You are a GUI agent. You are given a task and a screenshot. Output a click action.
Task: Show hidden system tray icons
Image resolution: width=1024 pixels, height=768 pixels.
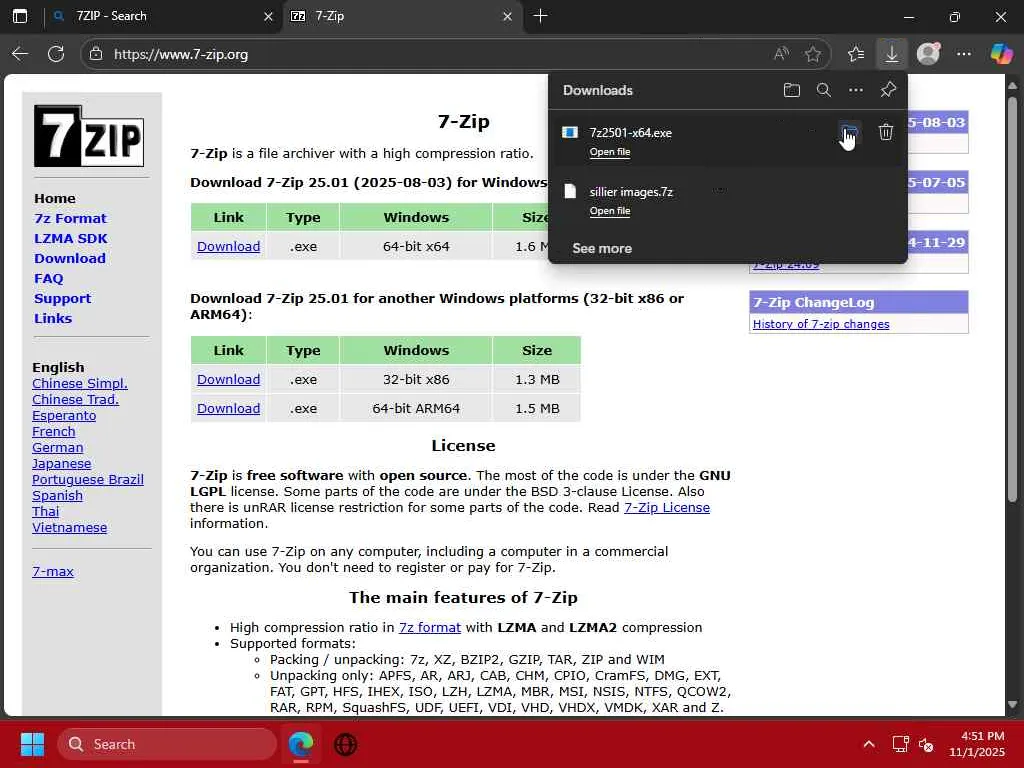click(869, 744)
